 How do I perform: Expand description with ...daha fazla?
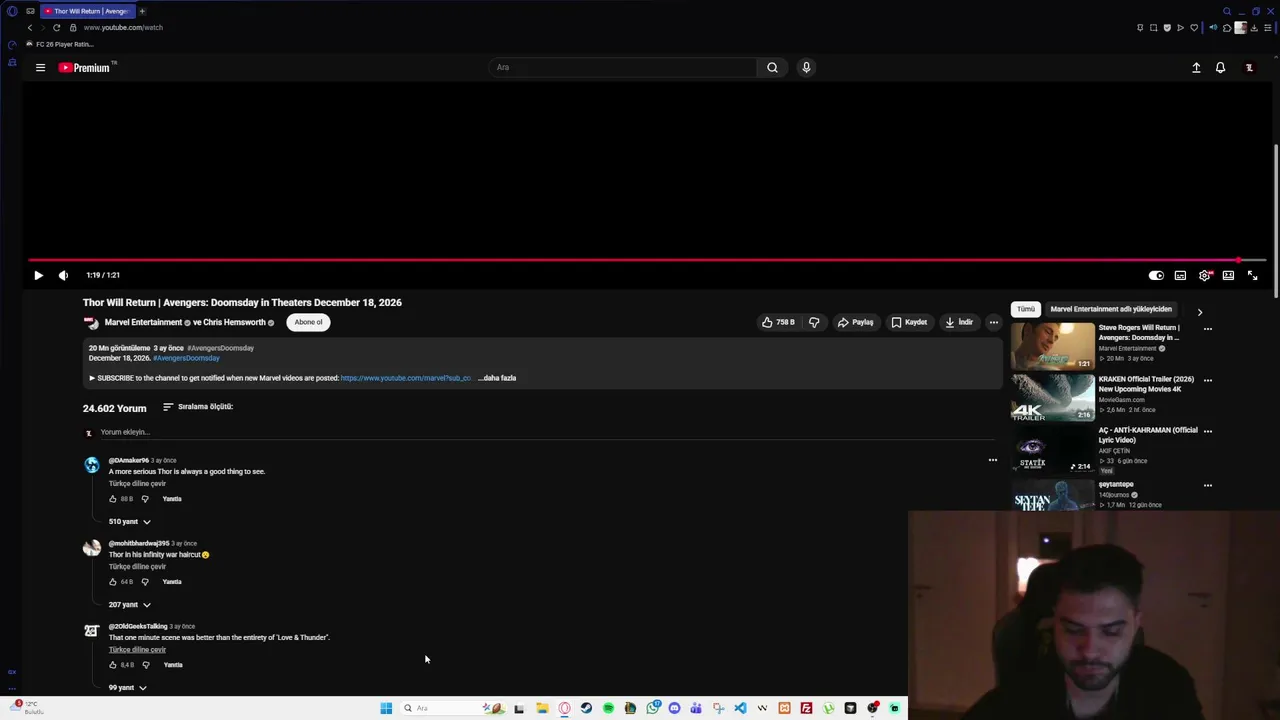497,378
